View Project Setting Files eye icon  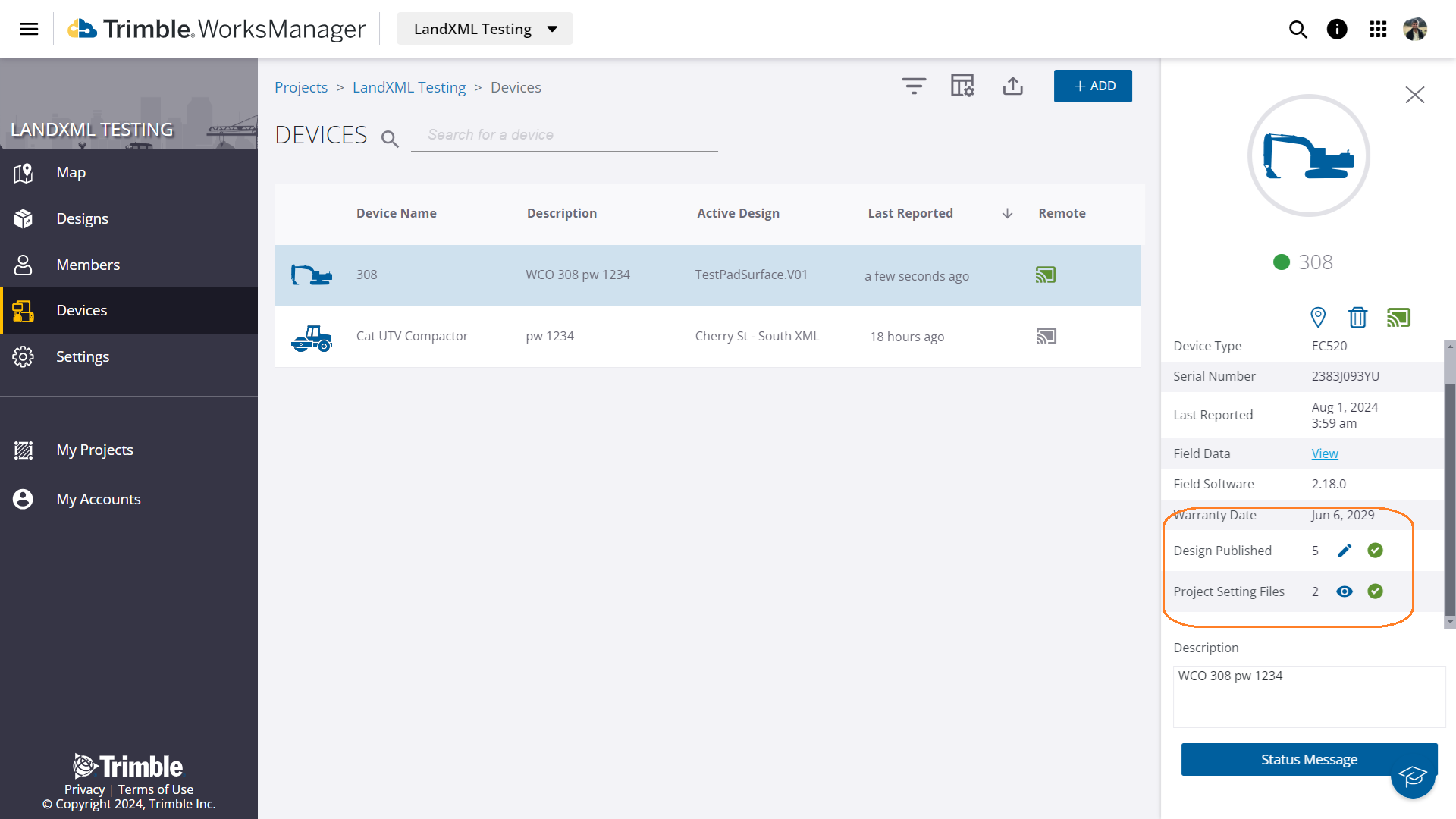point(1345,591)
